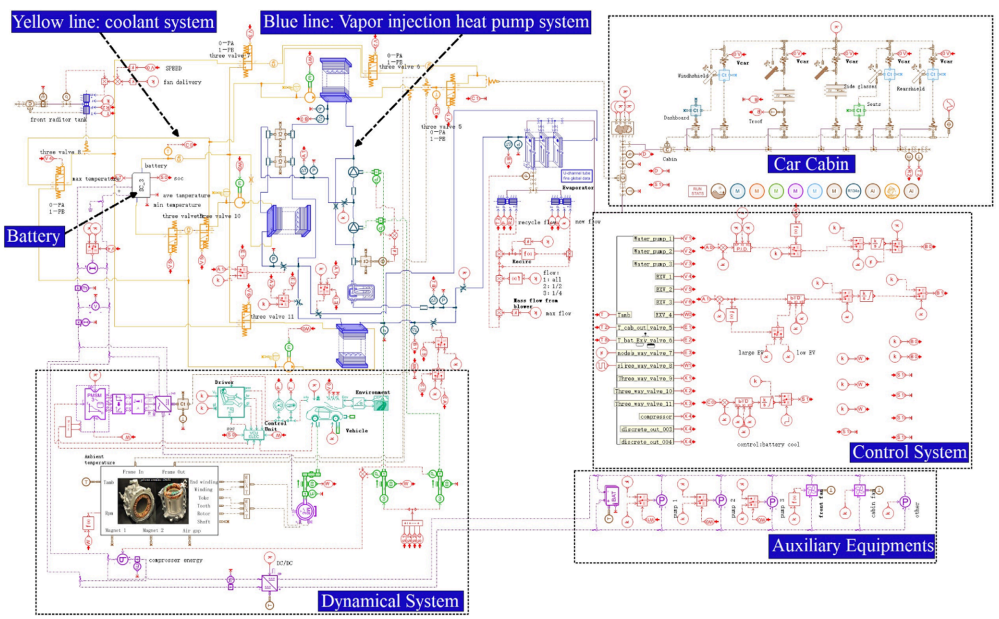Click the 'ave temperature' battery output label
Image resolution: width=999 pixels, height=619 pixels.
click(187, 196)
